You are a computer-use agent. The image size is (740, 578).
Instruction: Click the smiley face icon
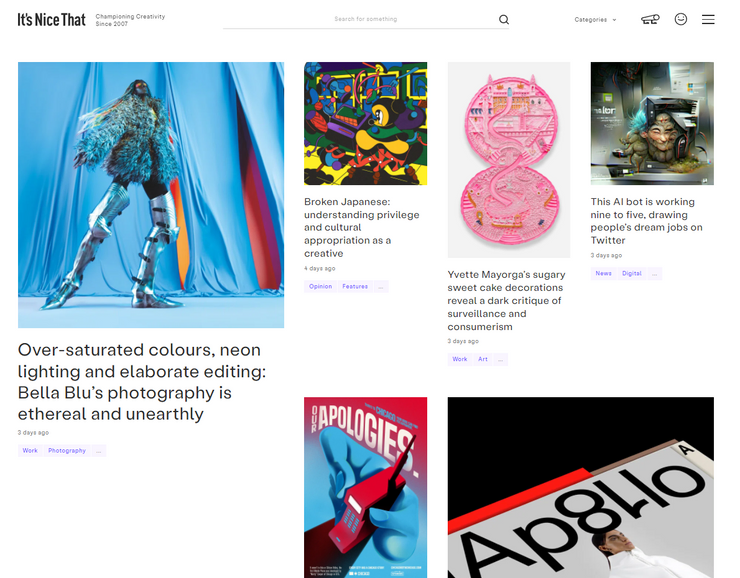[x=681, y=19]
